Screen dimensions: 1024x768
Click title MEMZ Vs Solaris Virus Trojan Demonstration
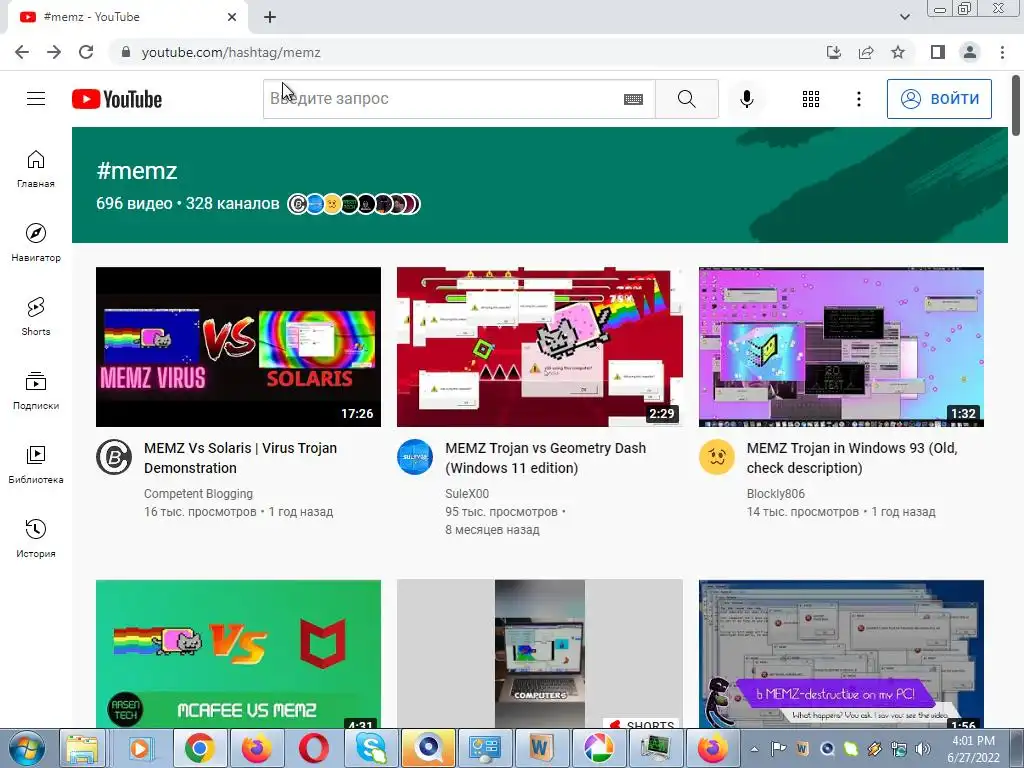coord(240,458)
